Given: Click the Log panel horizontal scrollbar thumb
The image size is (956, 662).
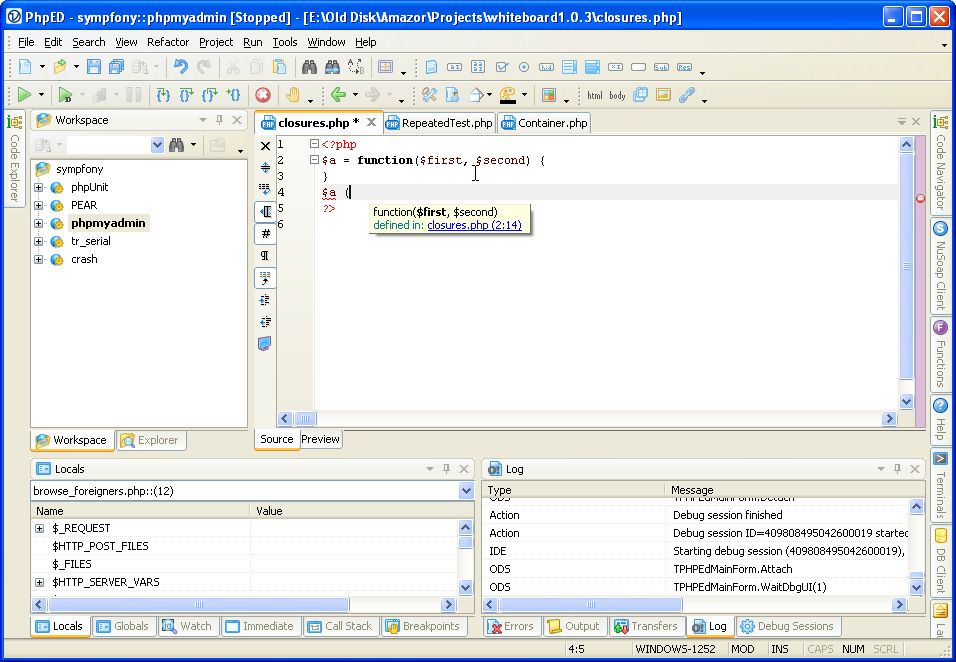Looking at the screenshot, I should [x=591, y=605].
